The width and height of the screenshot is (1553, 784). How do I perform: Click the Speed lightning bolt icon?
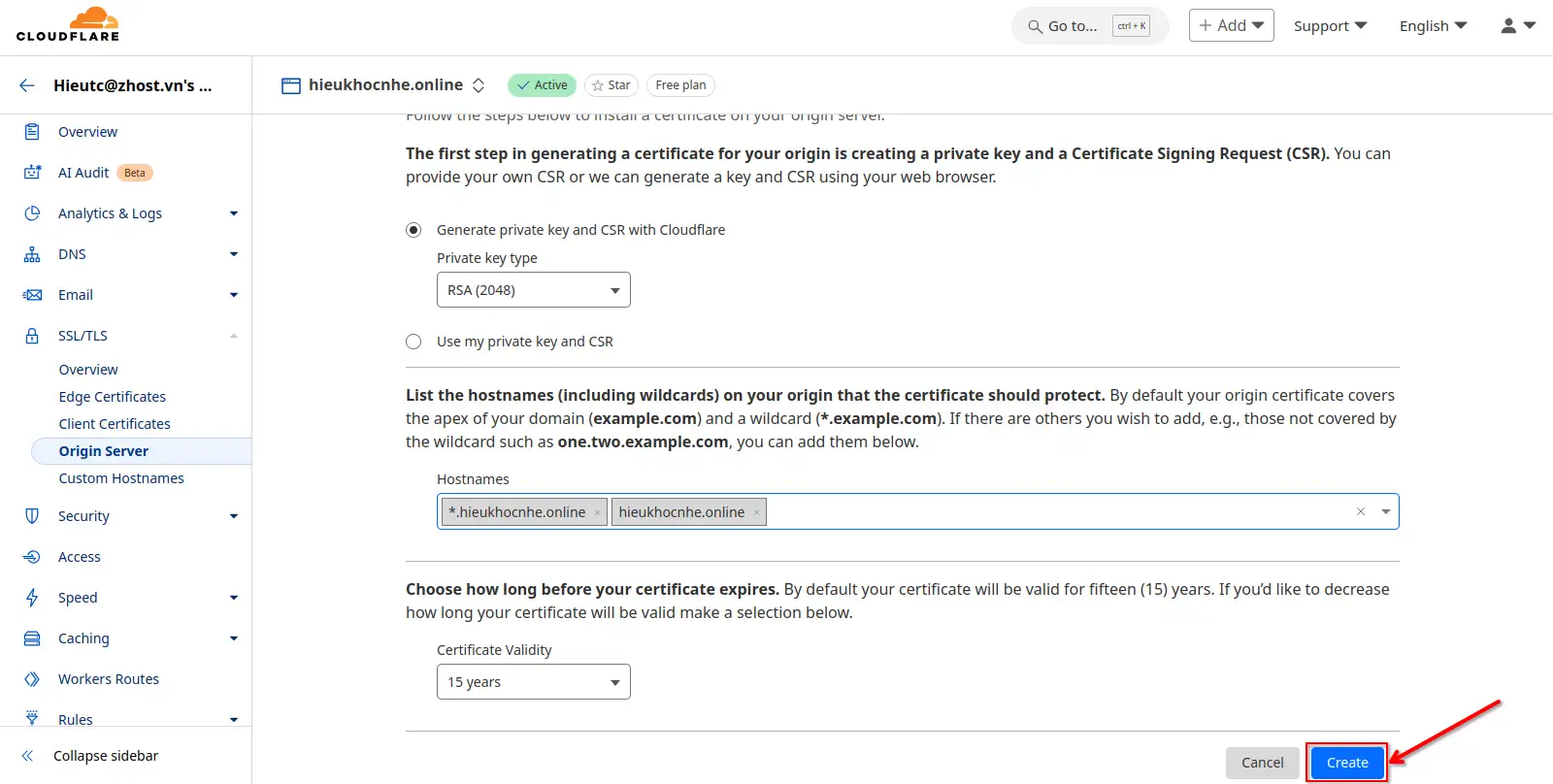[32, 598]
